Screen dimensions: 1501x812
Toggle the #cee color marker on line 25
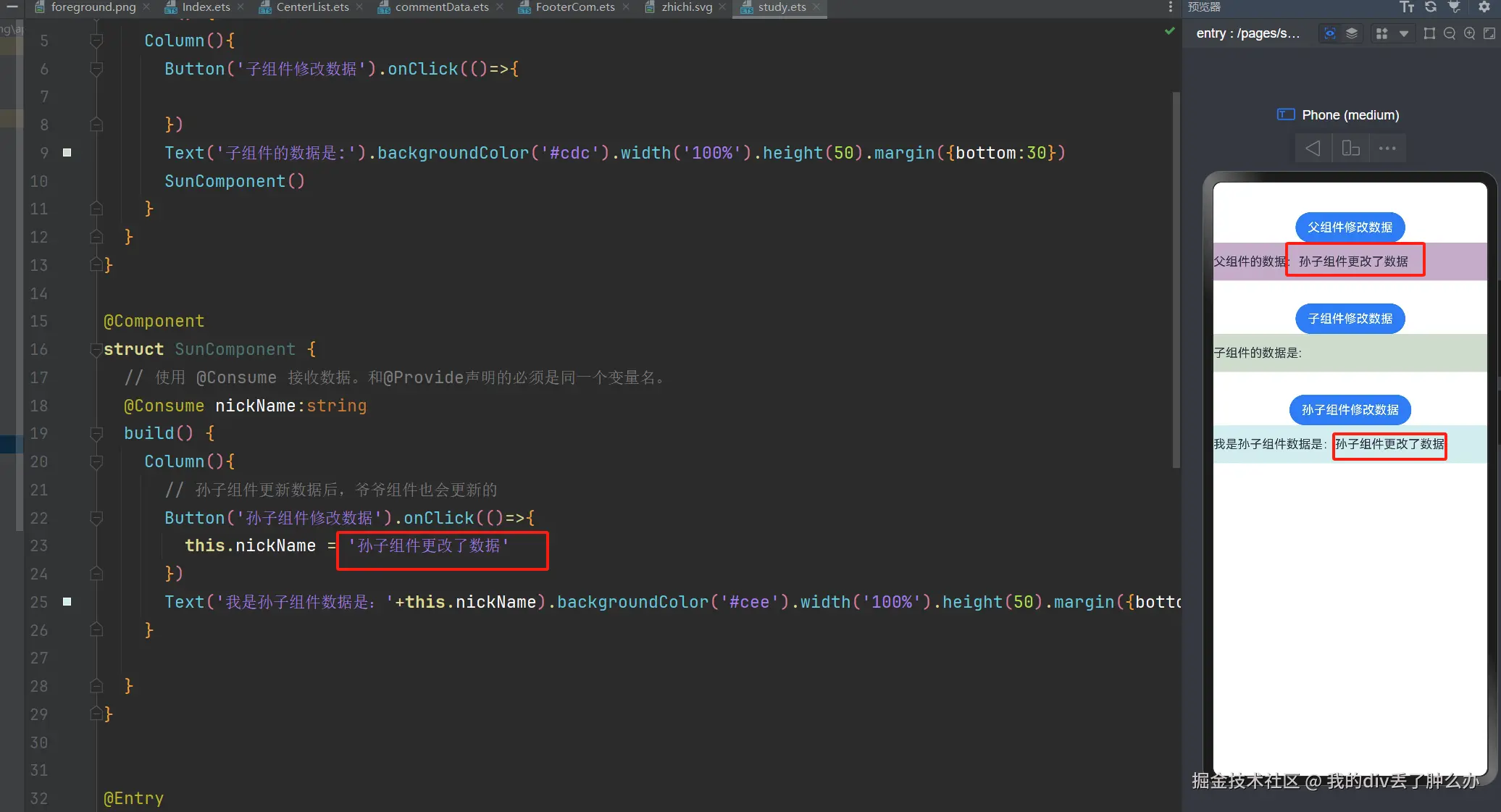67,602
